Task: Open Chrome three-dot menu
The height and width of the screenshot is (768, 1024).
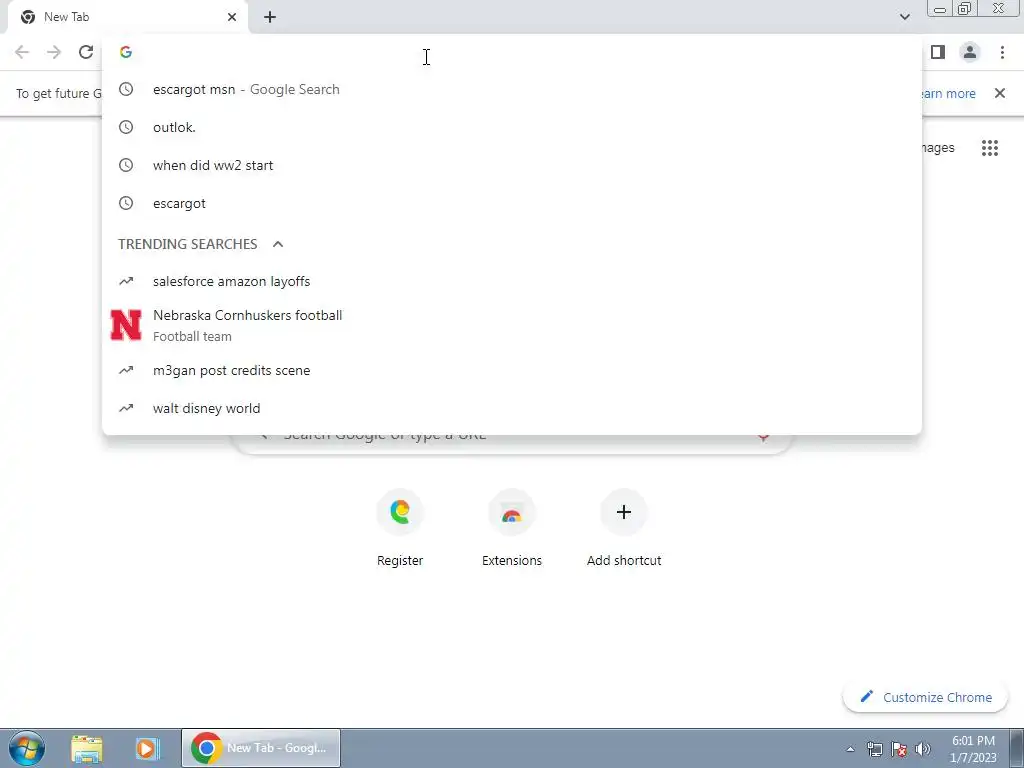Action: tap(1002, 52)
